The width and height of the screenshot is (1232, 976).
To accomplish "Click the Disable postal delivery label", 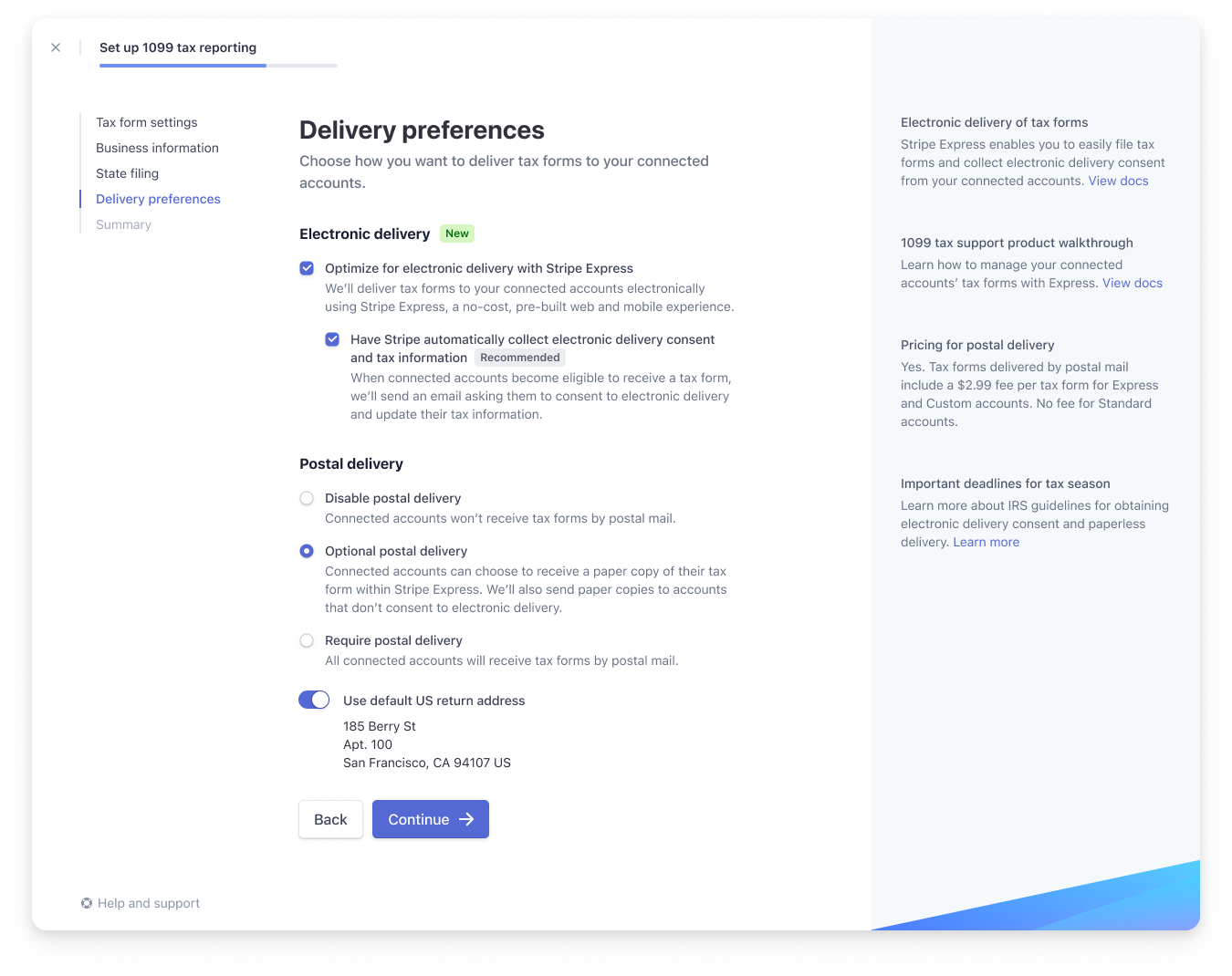I will (x=393, y=498).
